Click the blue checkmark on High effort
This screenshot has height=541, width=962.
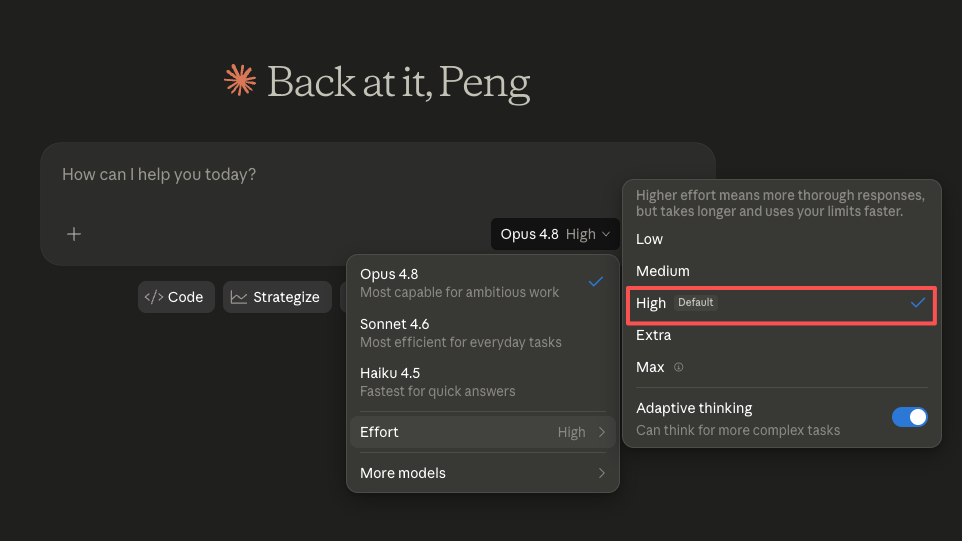point(918,302)
